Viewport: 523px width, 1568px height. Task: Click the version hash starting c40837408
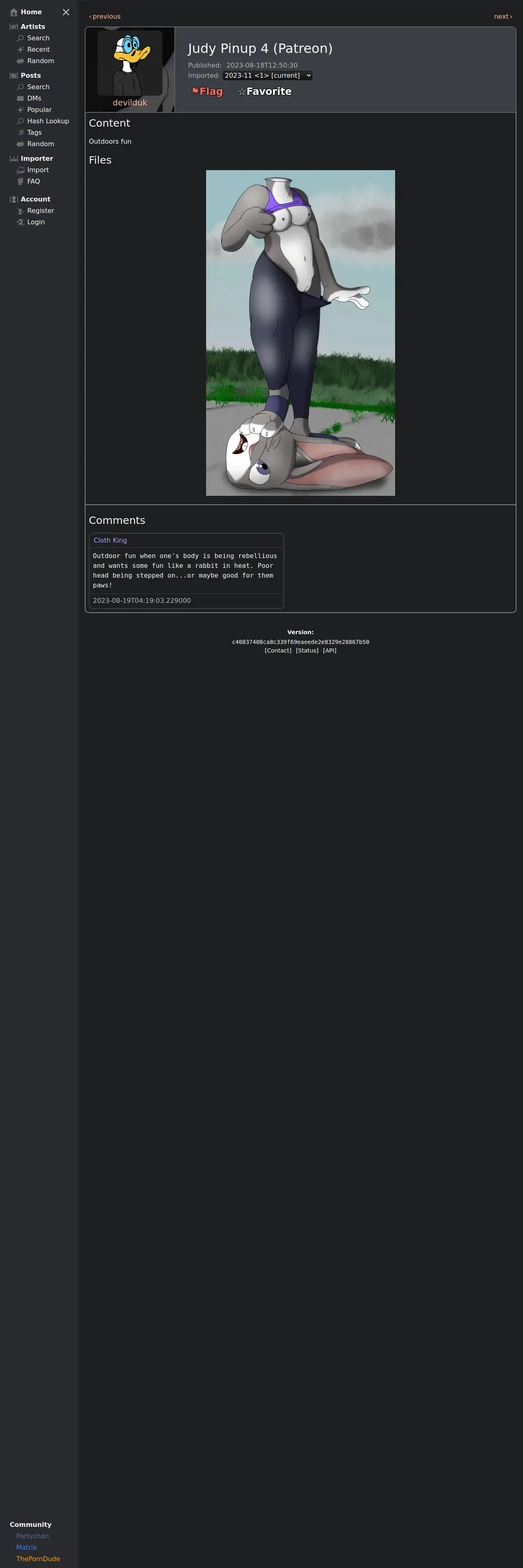pyautogui.click(x=301, y=642)
